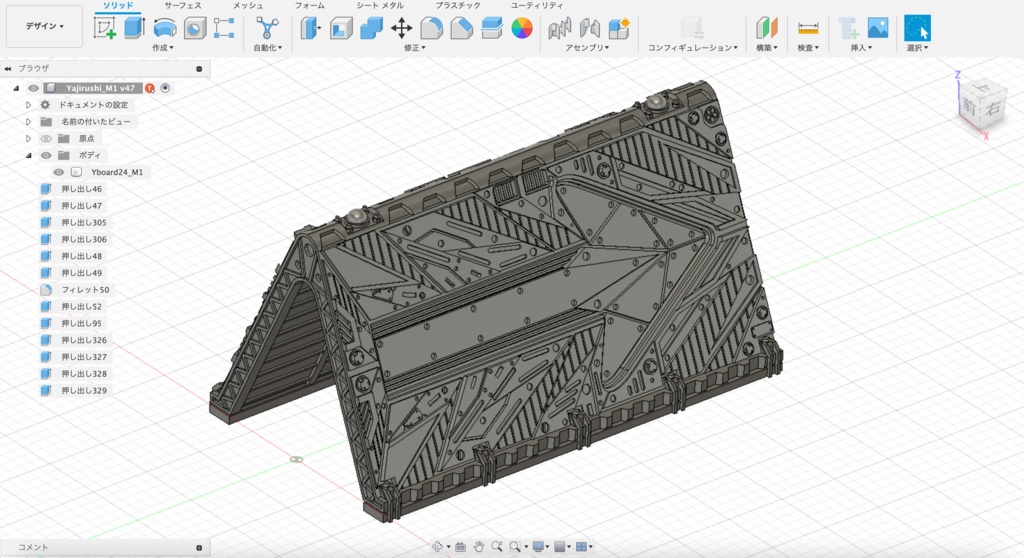
Task: Click the Select tool cursor icon
Action: 917,28
